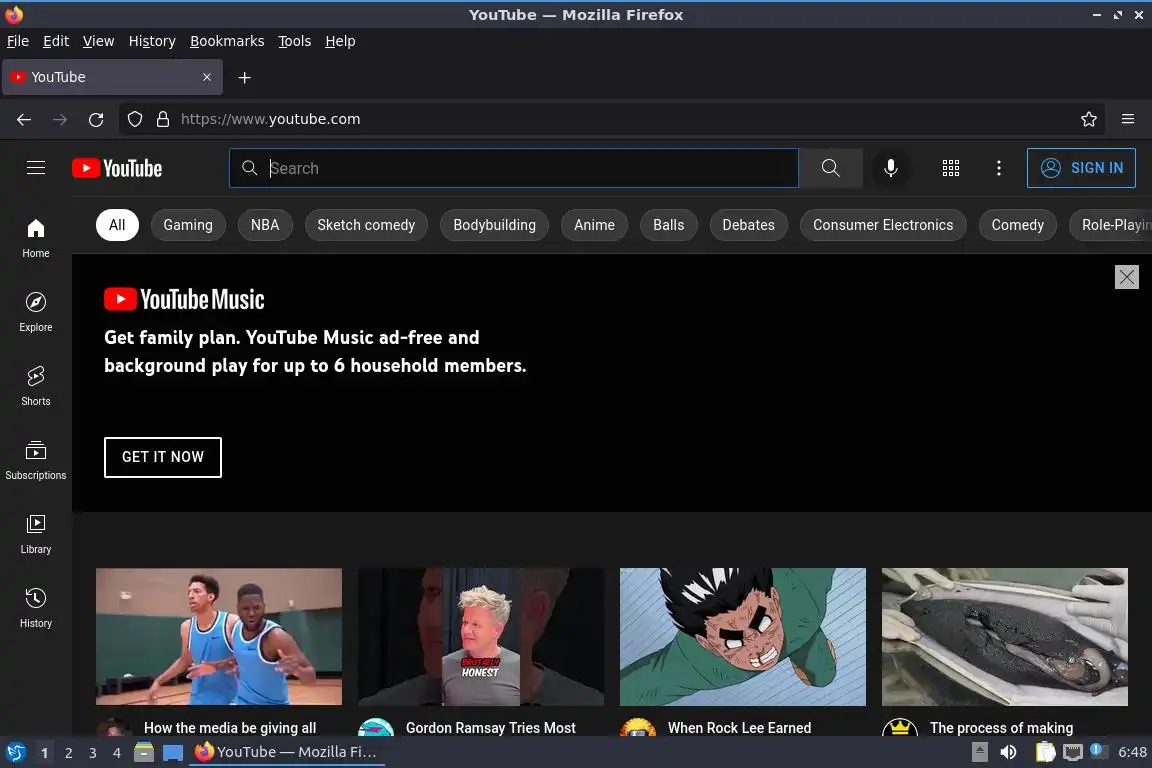This screenshot has height=768, width=1152.
Task: Click the YouTube Music logo in banner
Action: [184, 299]
